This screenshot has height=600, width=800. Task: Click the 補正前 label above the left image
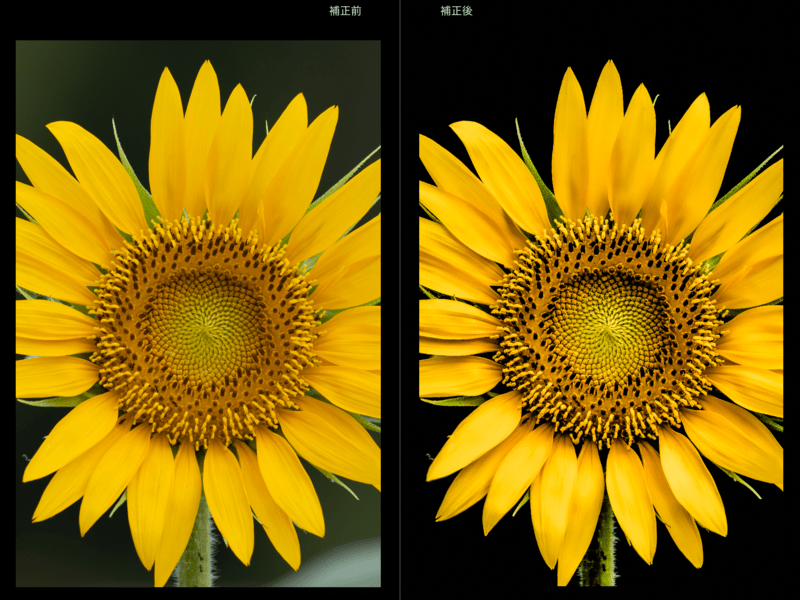(345, 11)
